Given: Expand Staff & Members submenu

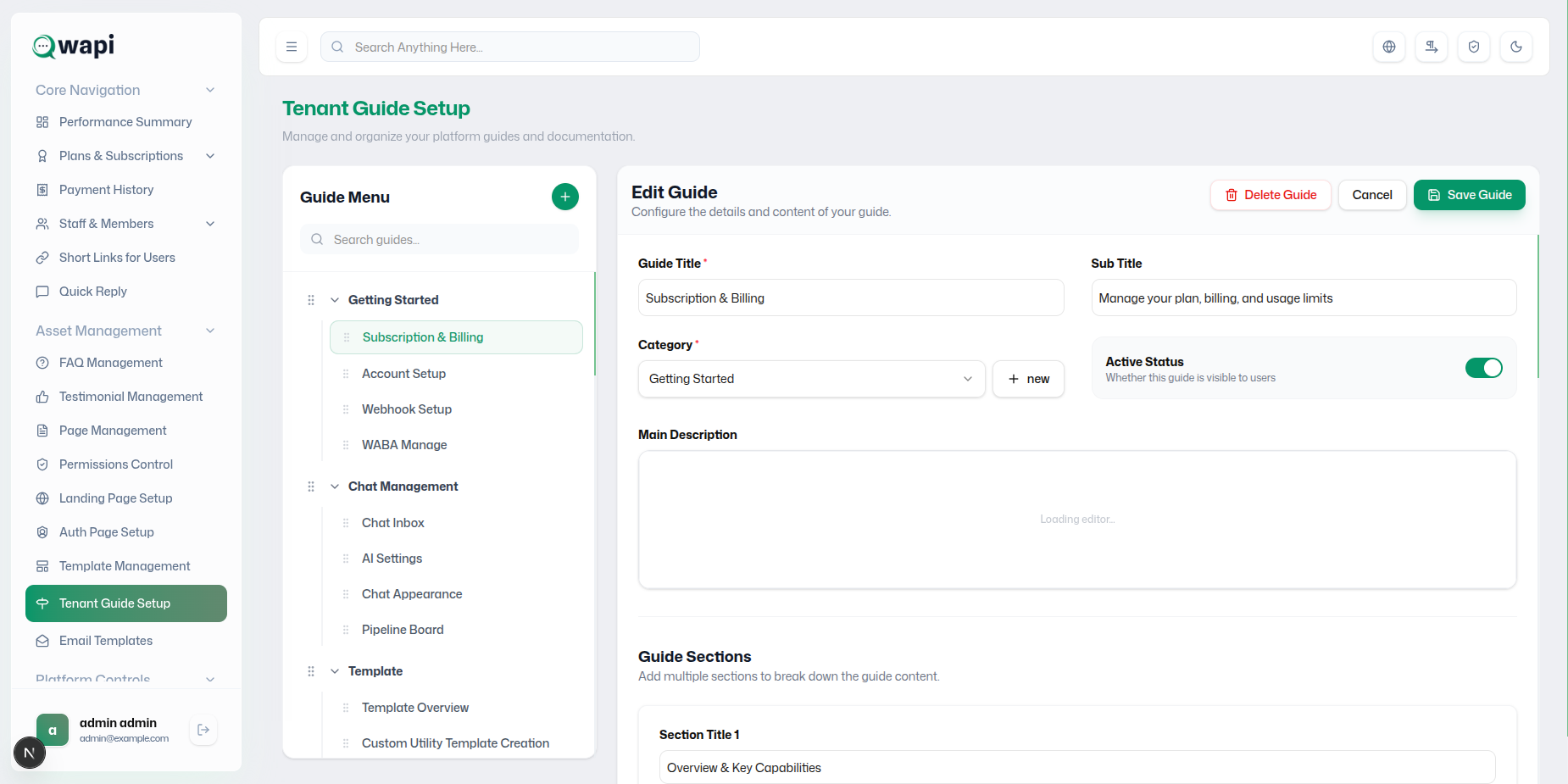Looking at the screenshot, I should click(x=210, y=224).
